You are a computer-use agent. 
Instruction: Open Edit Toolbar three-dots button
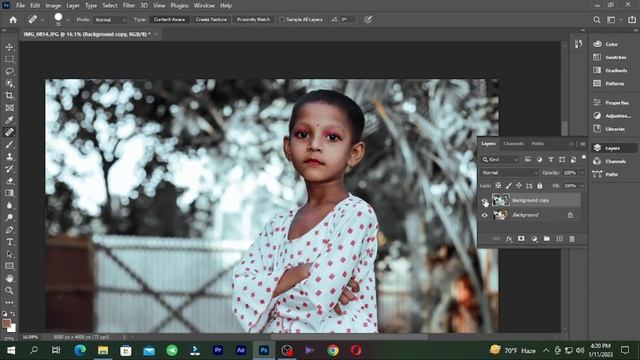tap(9, 302)
